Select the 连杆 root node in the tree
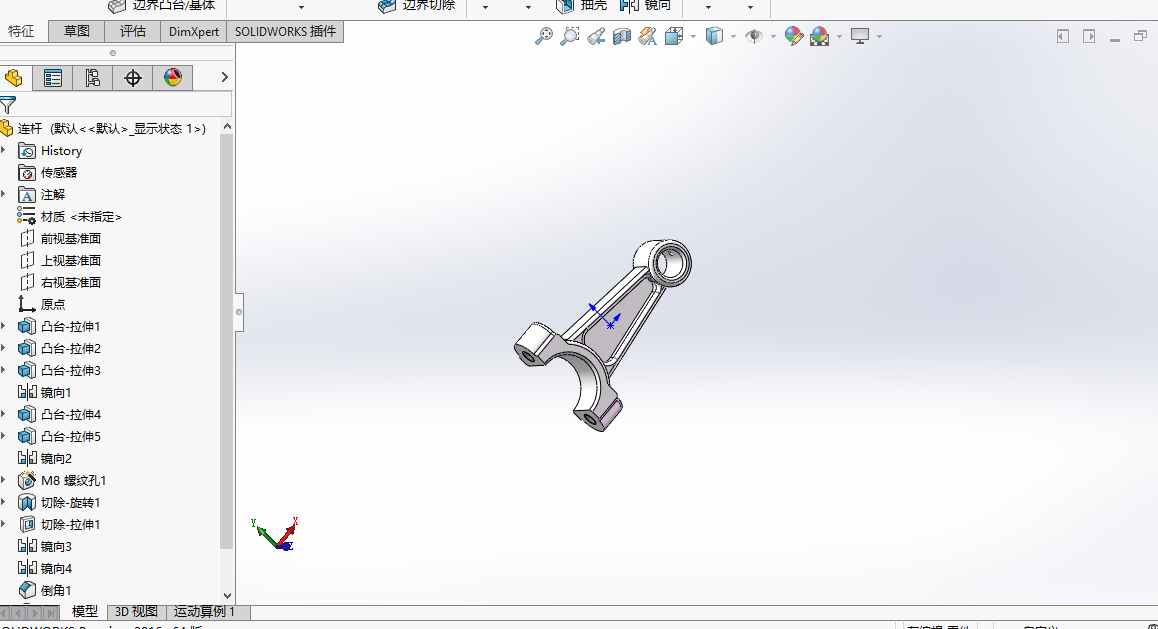 pos(111,128)
